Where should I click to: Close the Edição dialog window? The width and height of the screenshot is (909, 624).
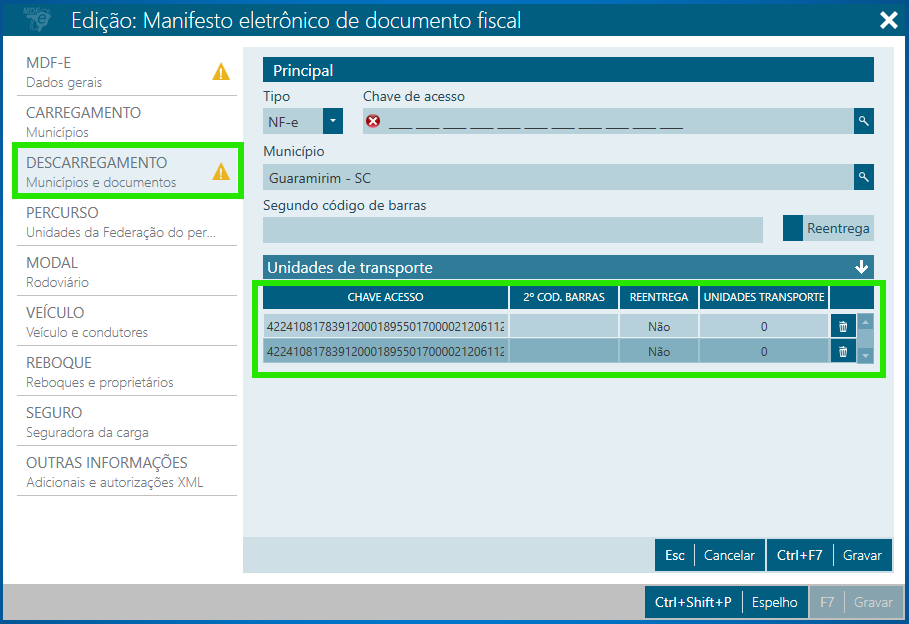tap(887, 20)
